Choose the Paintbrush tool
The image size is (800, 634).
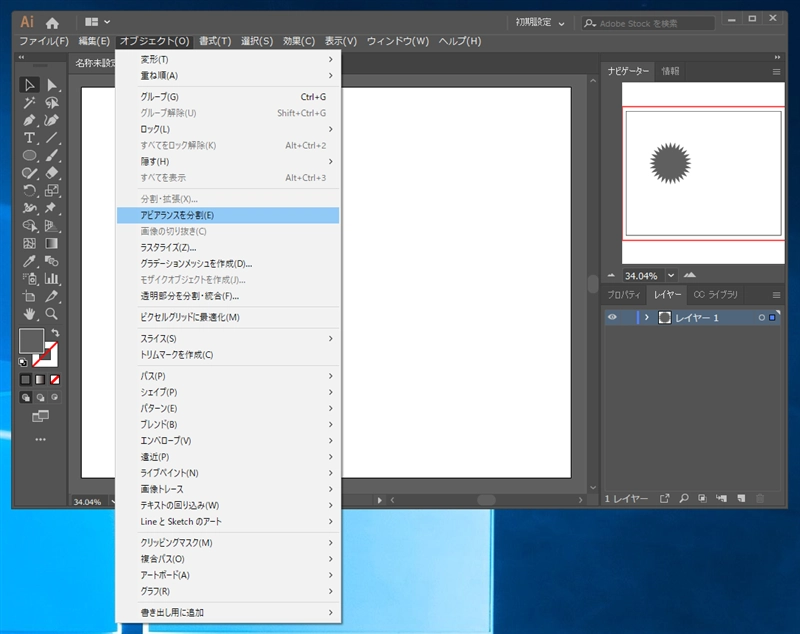(x=52, y=156)
